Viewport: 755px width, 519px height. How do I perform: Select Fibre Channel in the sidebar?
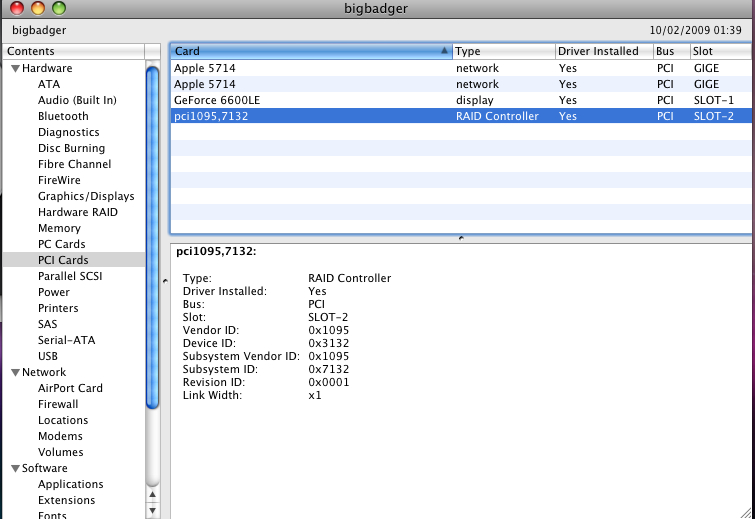(74, 164)
